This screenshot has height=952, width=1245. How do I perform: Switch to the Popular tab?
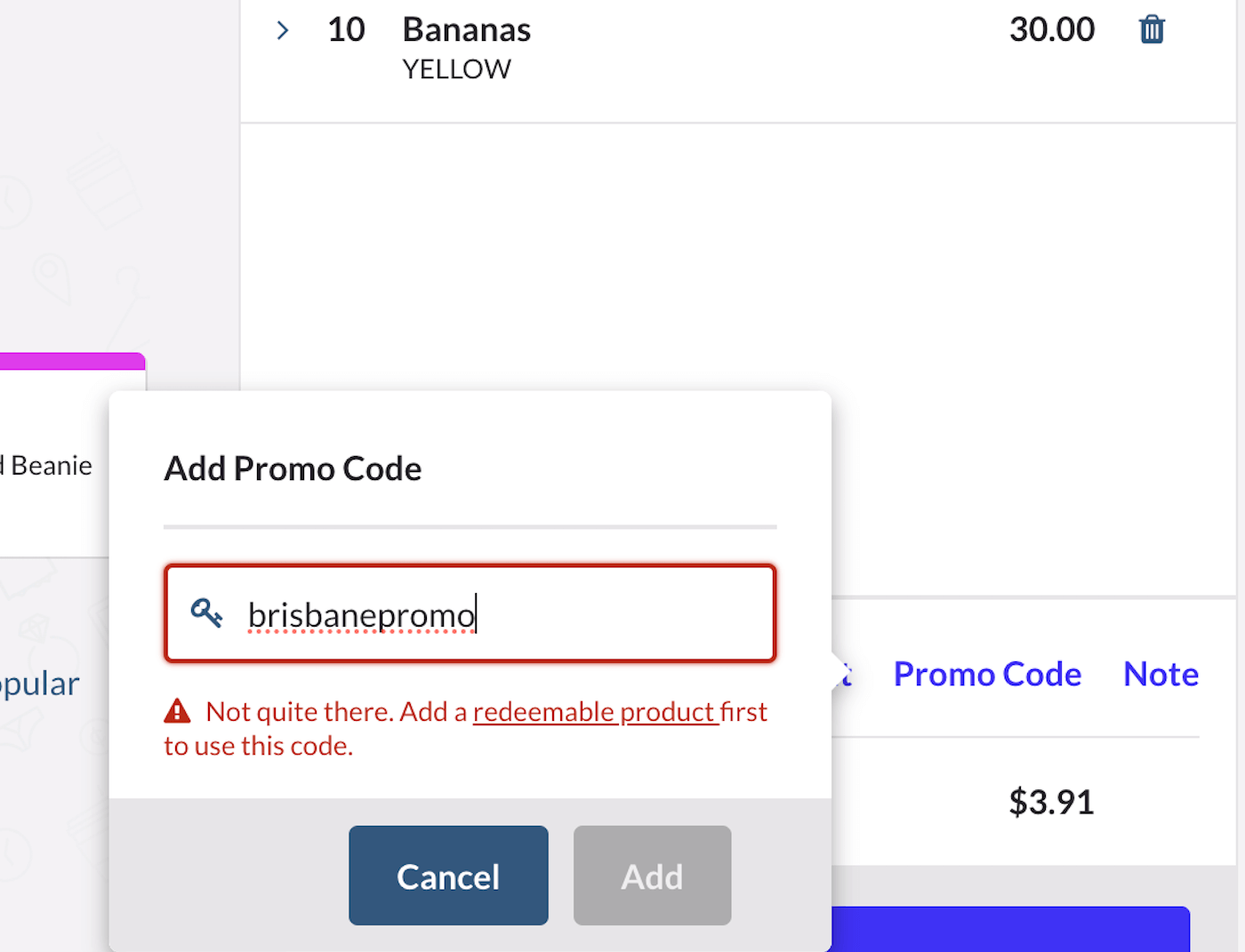click(39, 683)
